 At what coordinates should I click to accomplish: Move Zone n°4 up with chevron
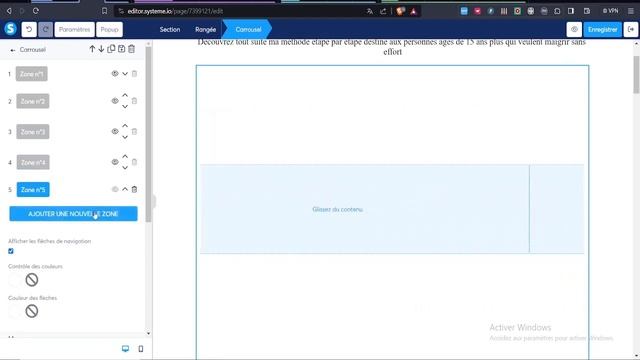(x=125, y=156)
